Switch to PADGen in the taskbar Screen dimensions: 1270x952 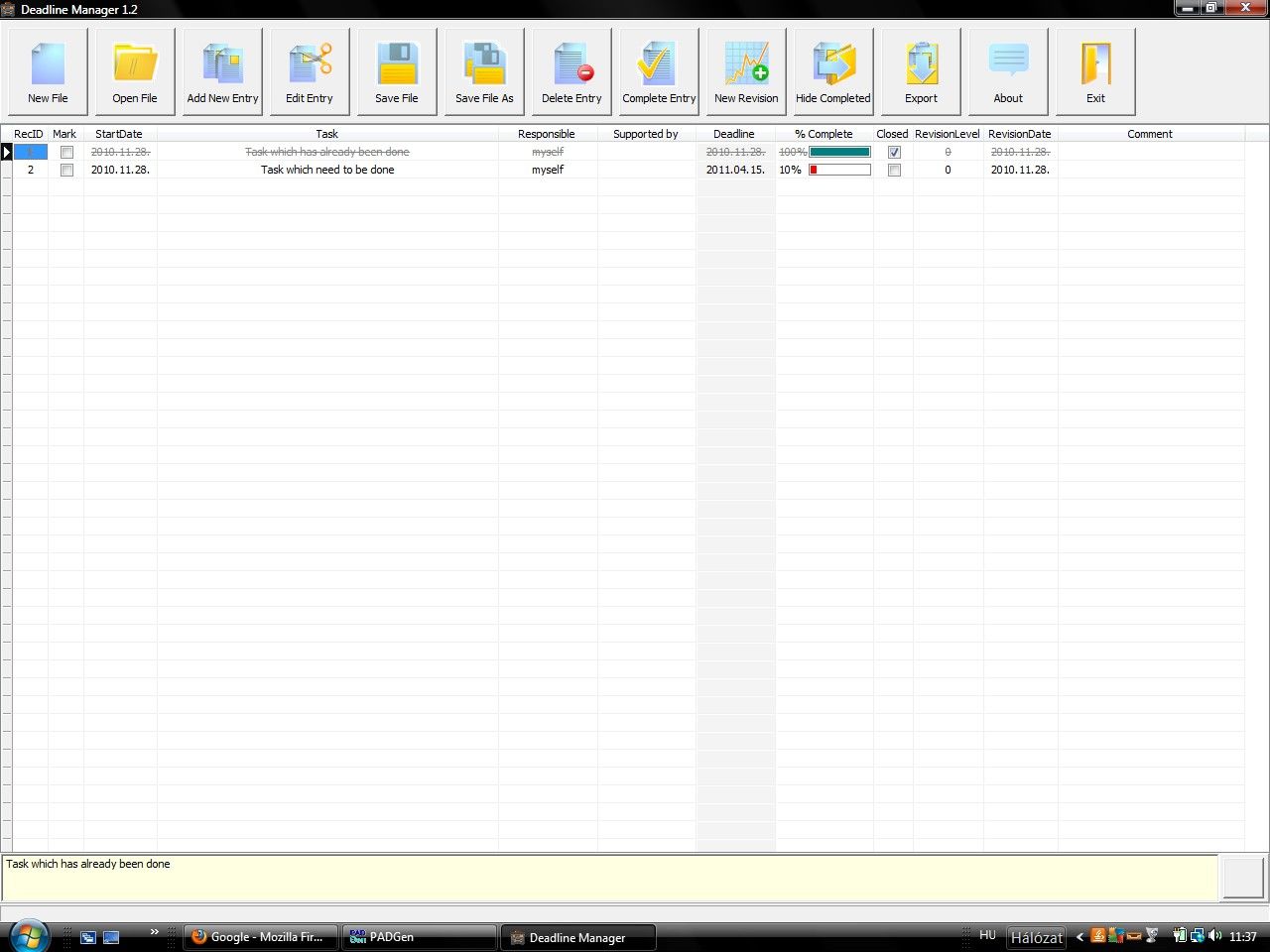tap(420, 937)
